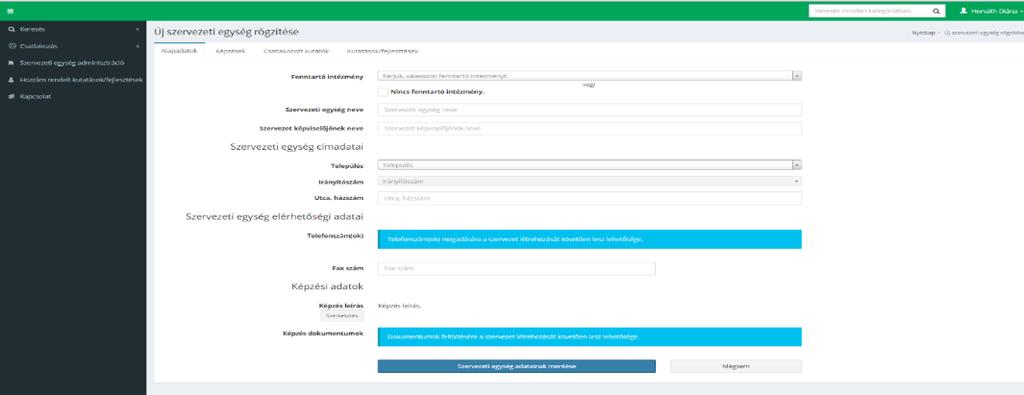Focus the Fax szám field
Image resolution: width=1024 pixels, height=395 pixels.
[516, 268]
